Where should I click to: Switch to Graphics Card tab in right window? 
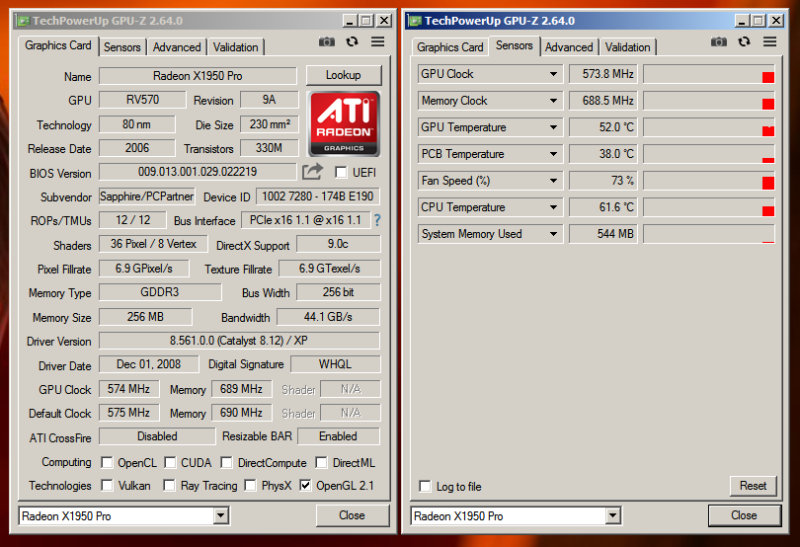point(450,47)
